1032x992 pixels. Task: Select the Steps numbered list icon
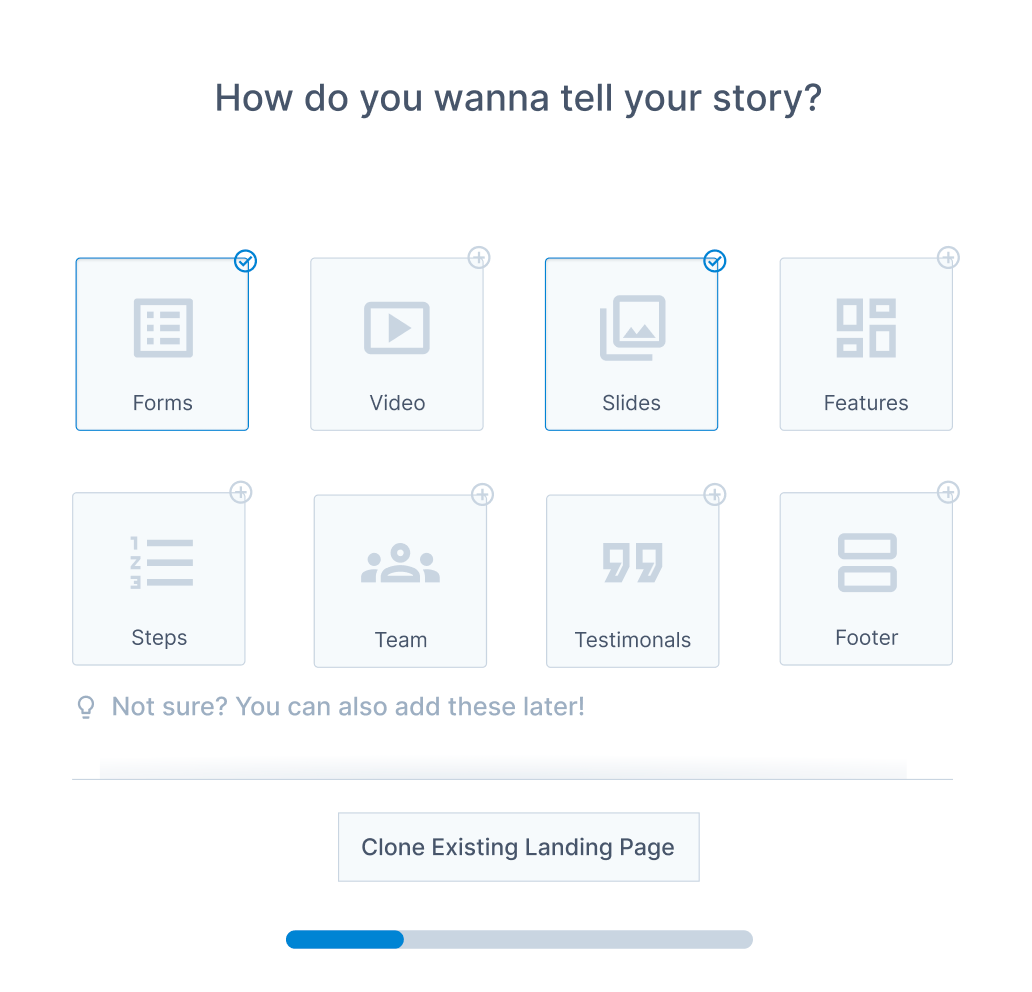159,562
